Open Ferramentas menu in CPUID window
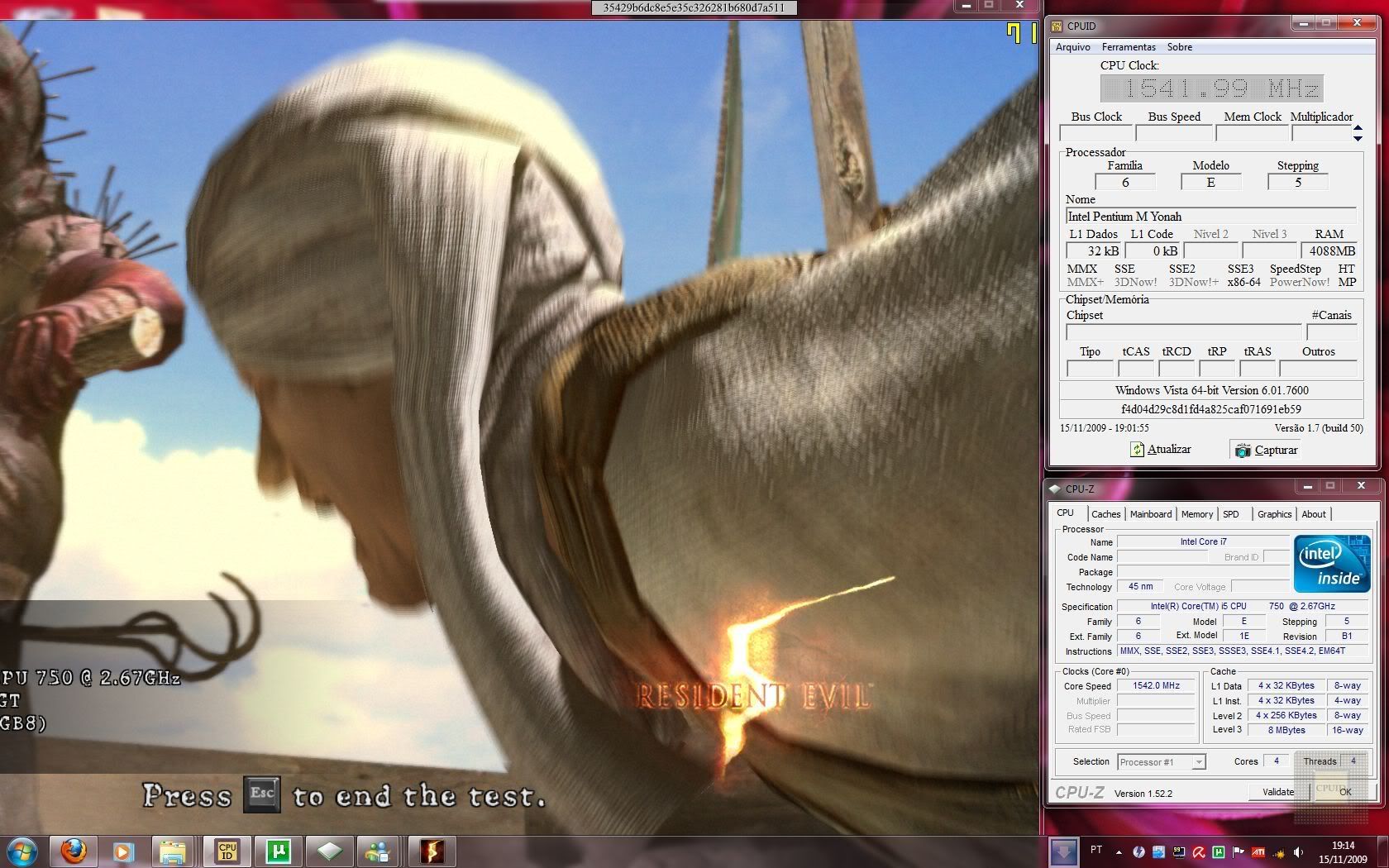The width and height of the screenshot is (1389, 868). click(x=1129, y=47)
